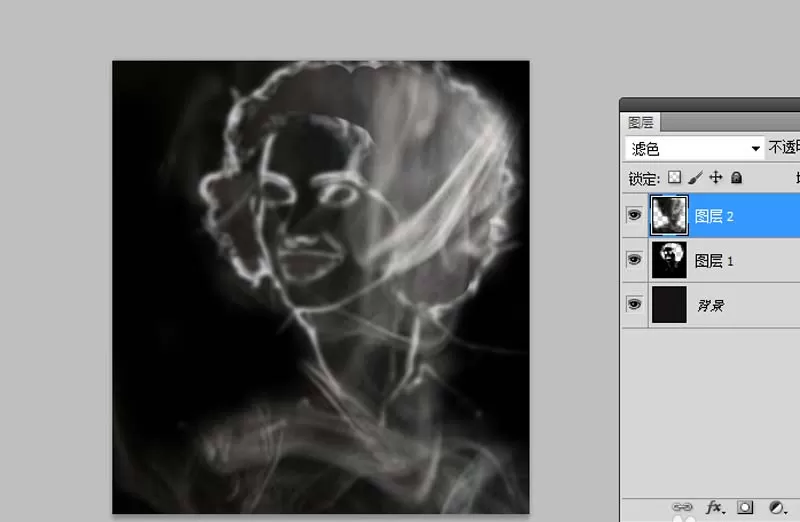Create new adjustment layer icon
The image size is (800, 522).
point(777,507)
